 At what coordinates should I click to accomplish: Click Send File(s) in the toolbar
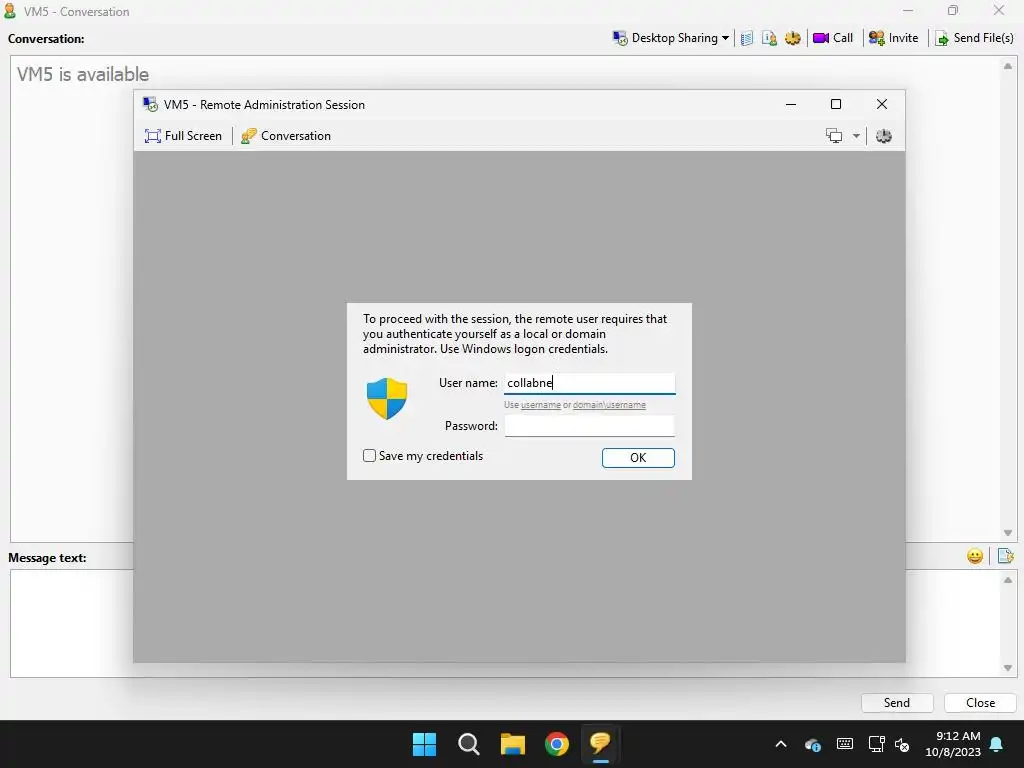(x=974, y=38)
